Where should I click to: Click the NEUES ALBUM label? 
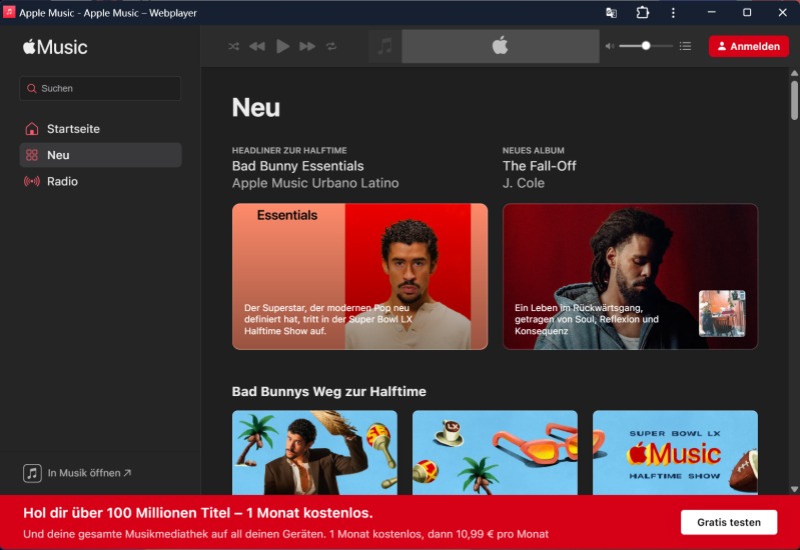(533, 151)
